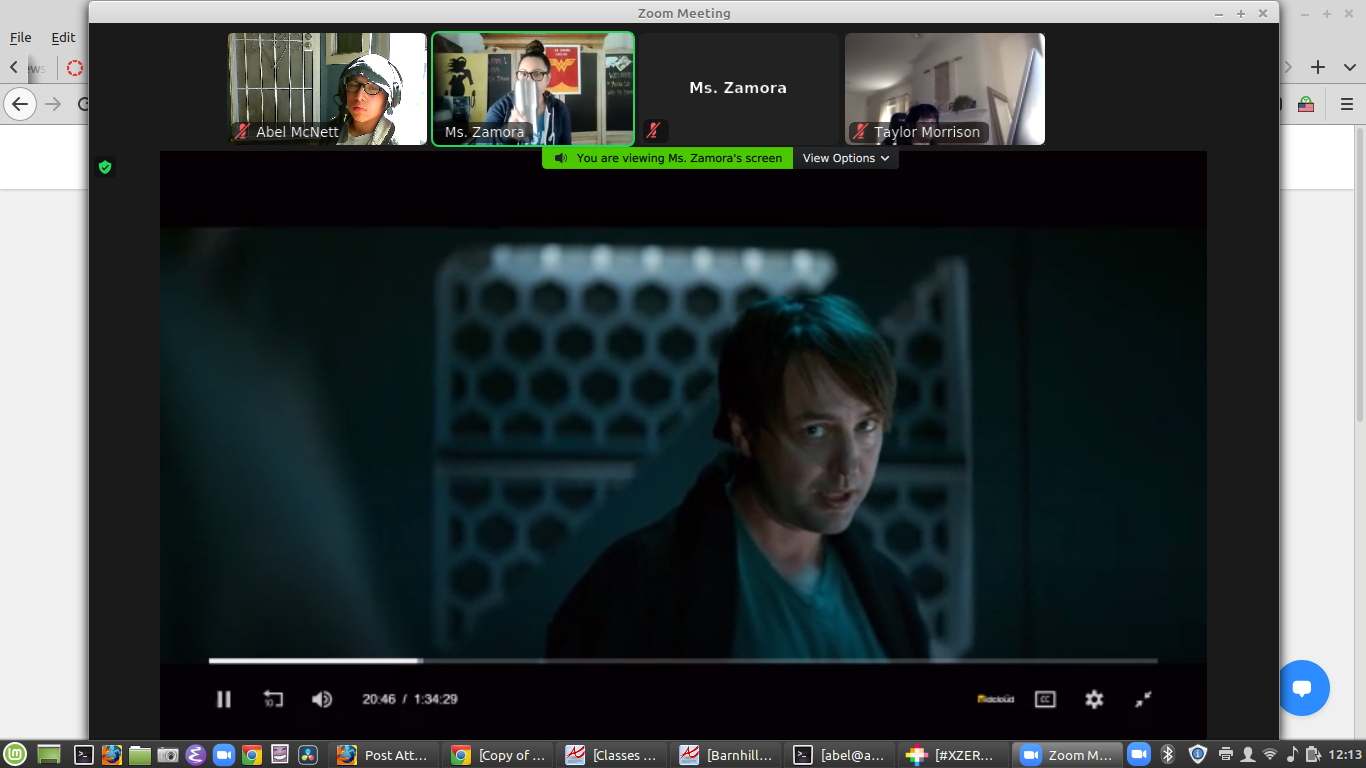Go back in the browser window
The image size is (1366, 768).
coord(20,103)
